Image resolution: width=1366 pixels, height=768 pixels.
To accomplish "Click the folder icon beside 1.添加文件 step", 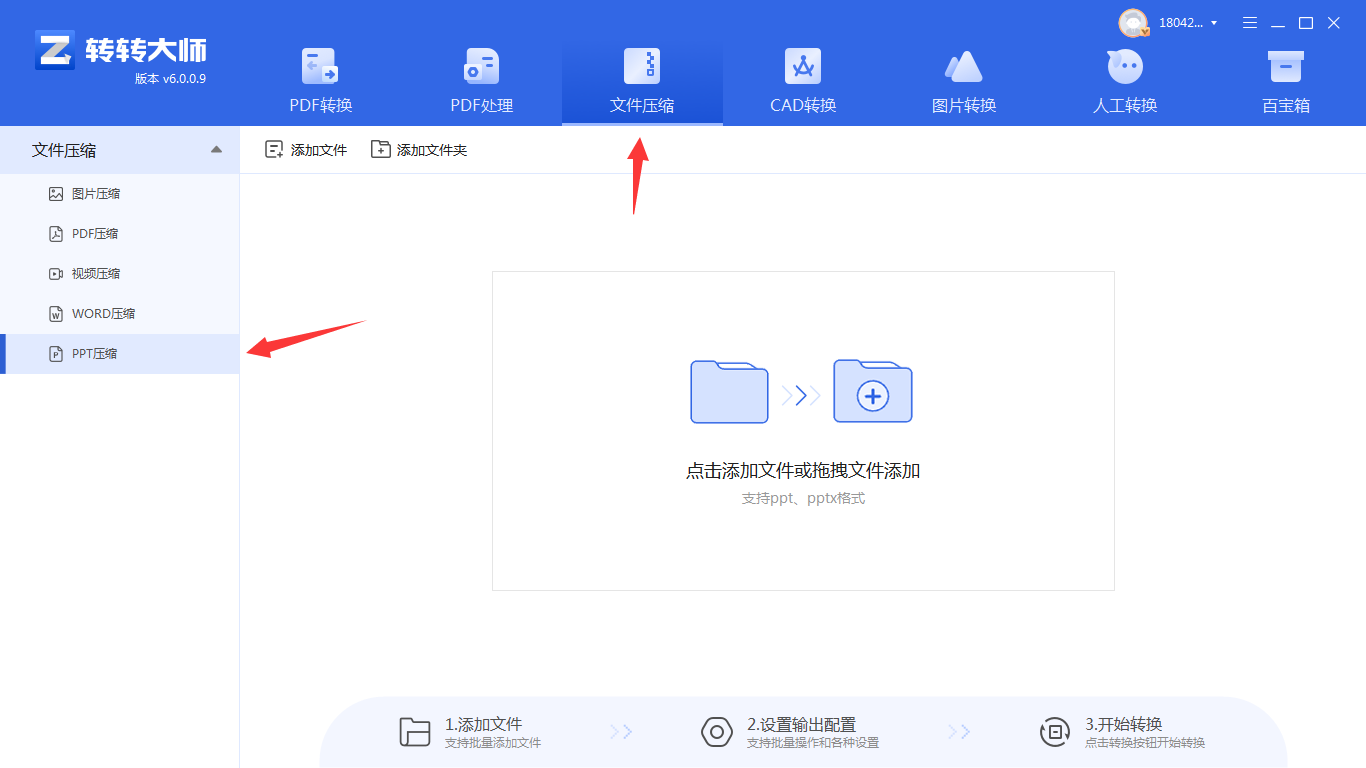I will point(415,732).
